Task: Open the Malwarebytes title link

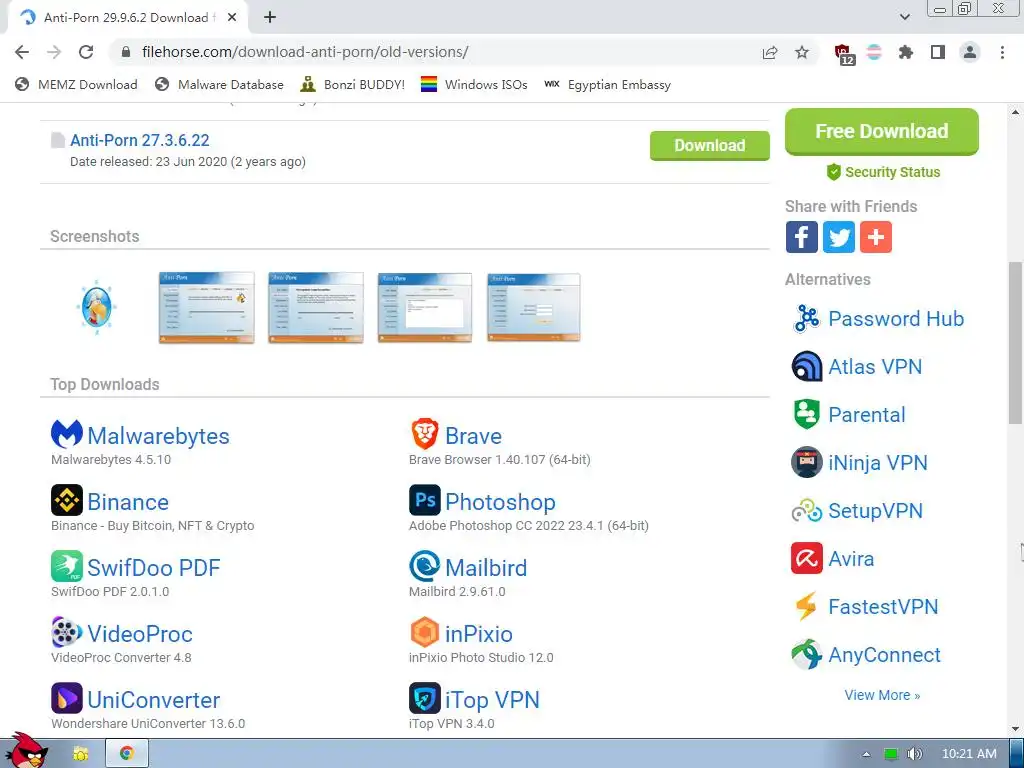Action: tap(158, 436)
